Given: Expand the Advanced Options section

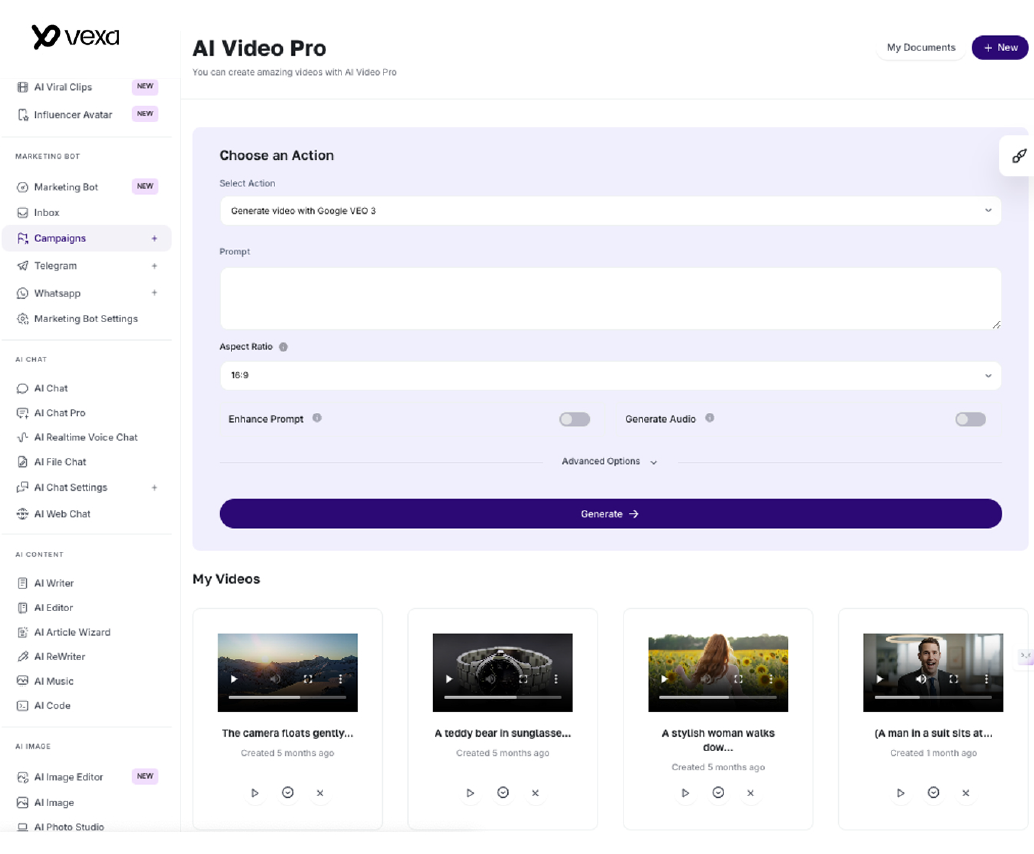Looking at the screenshot, I should [609, 462].
